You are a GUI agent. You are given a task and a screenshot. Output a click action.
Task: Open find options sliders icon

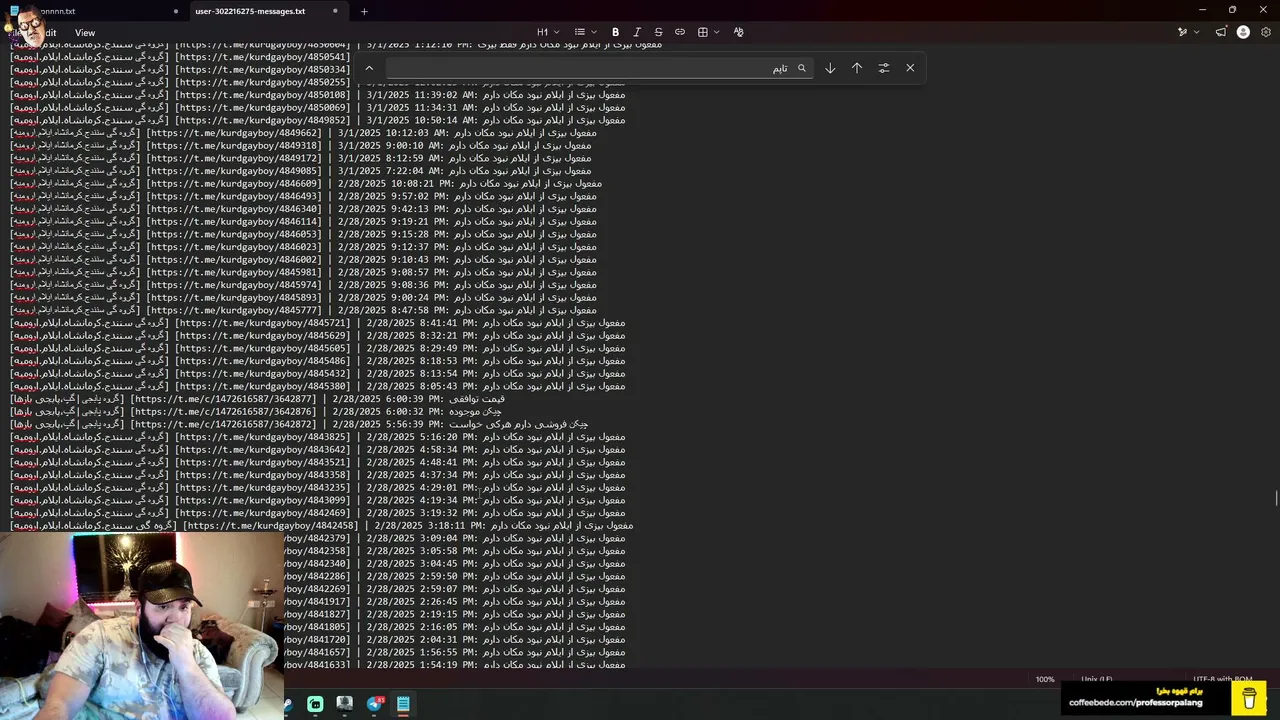pos(884,68)
